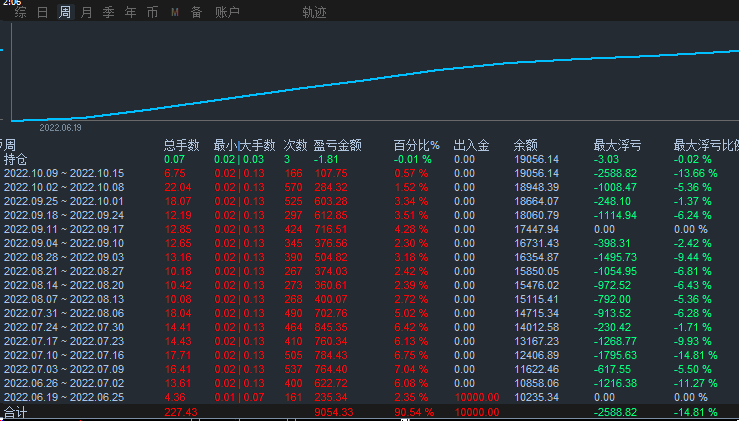
Task: Select the 2022.10.02 ~ 2022.10.08 week row
Action: click(370, 187)
